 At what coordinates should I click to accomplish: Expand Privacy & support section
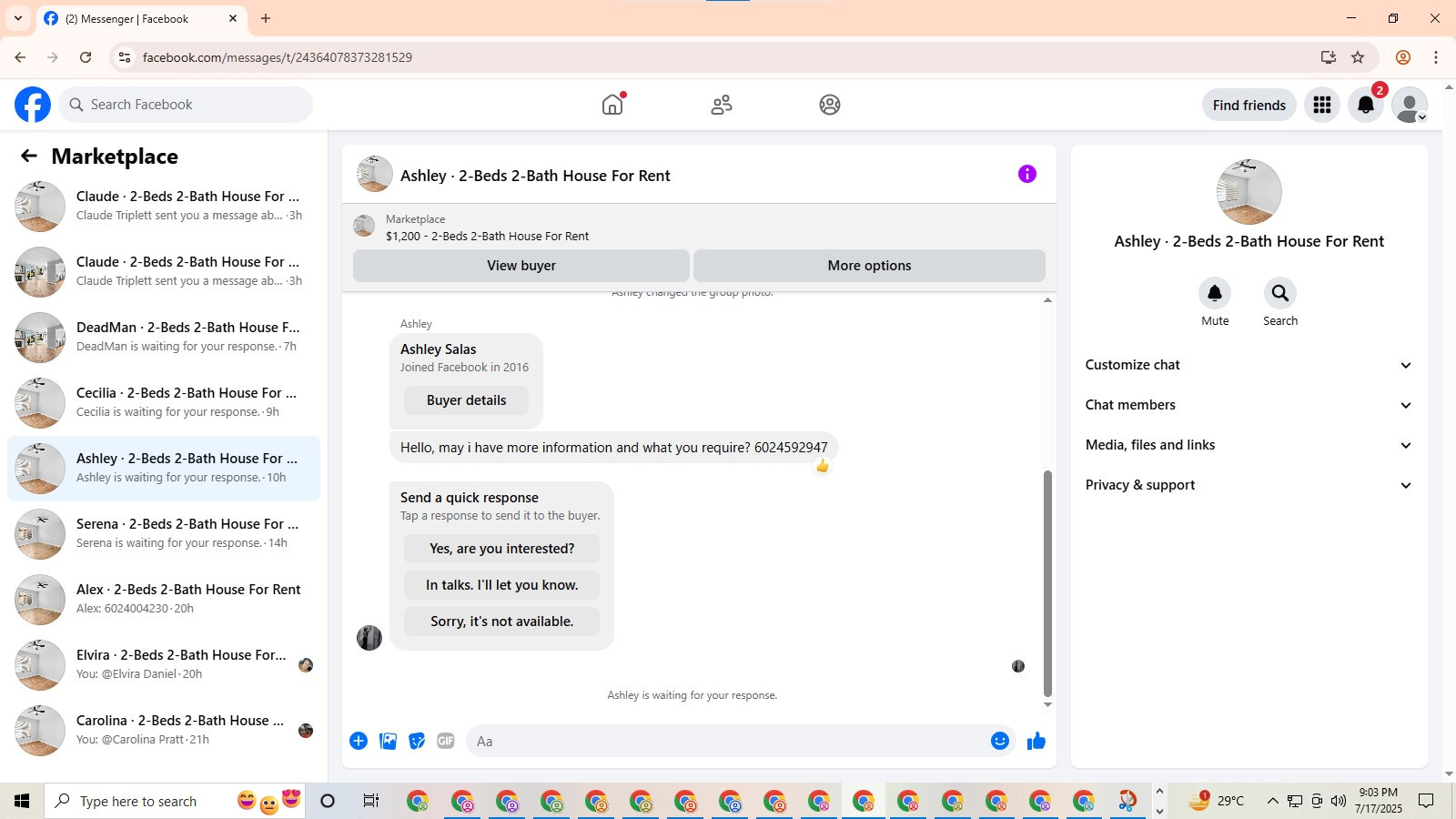[1249, 485]
